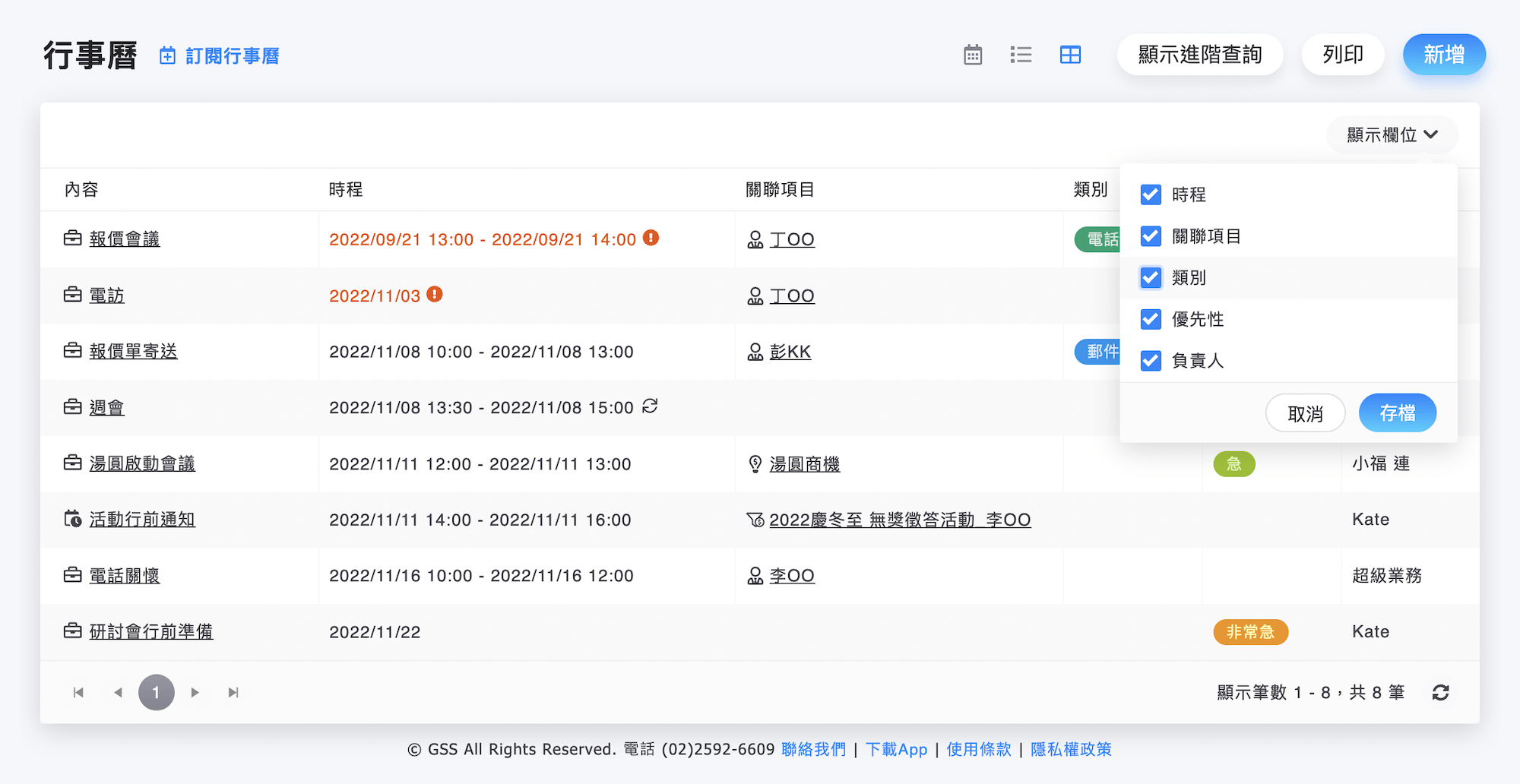Click the briefcase icon next to 湯圓啟動會議
The image size is (1520, 784).
(73, 463)
